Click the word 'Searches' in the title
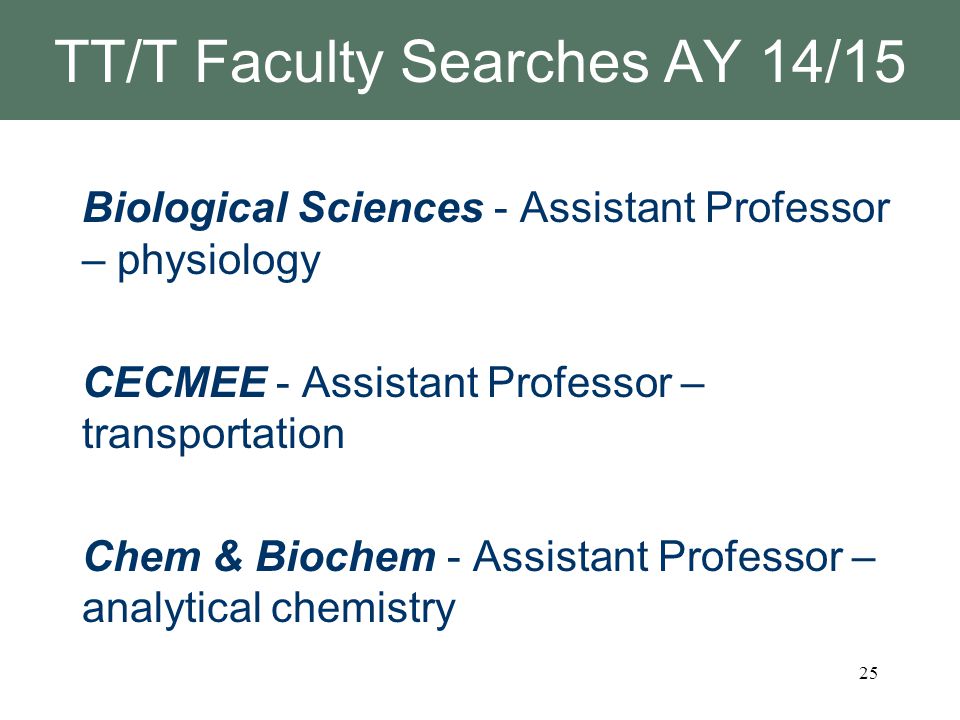The width and height of the screenshot is (960, 720). click(525, 62)
